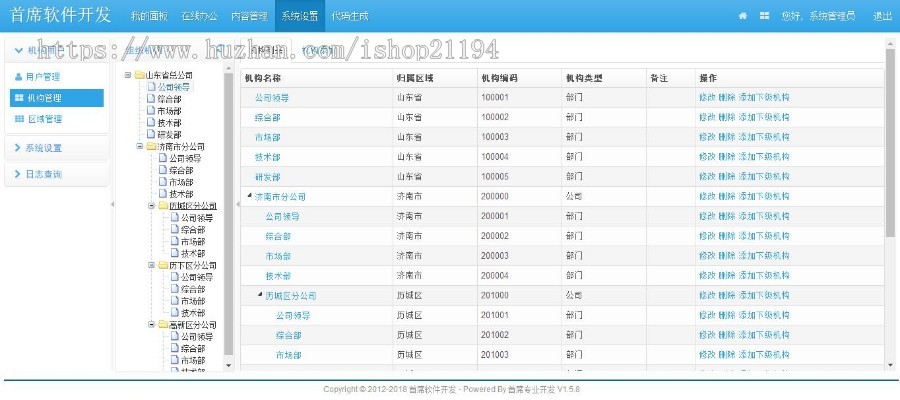Click 退出 to log out
The width and height of the screenshot is (900, 400).
point(882,16)
